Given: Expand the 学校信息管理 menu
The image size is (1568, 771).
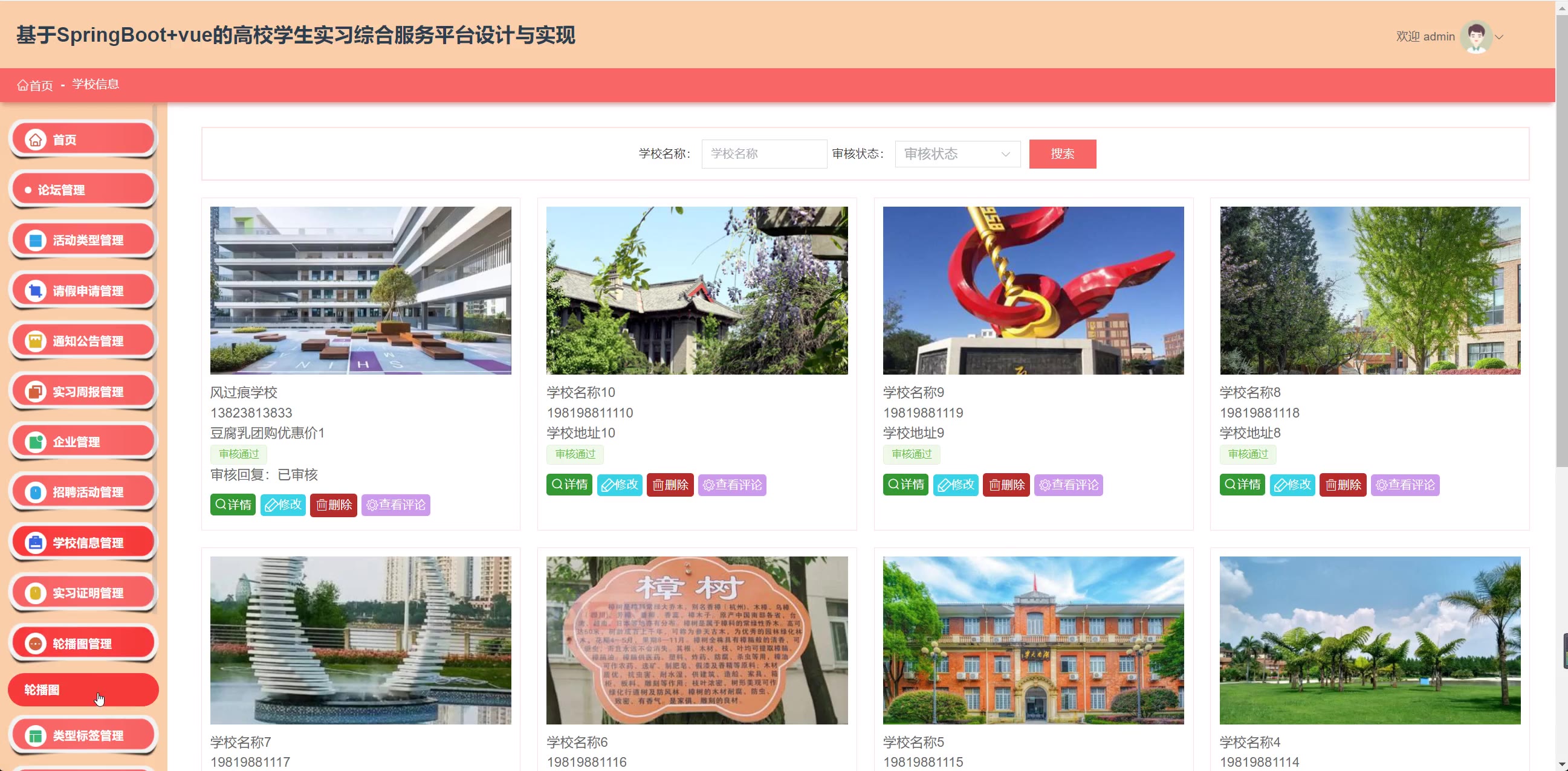Looking at the screenshot, I should click(x=83, y=543).
